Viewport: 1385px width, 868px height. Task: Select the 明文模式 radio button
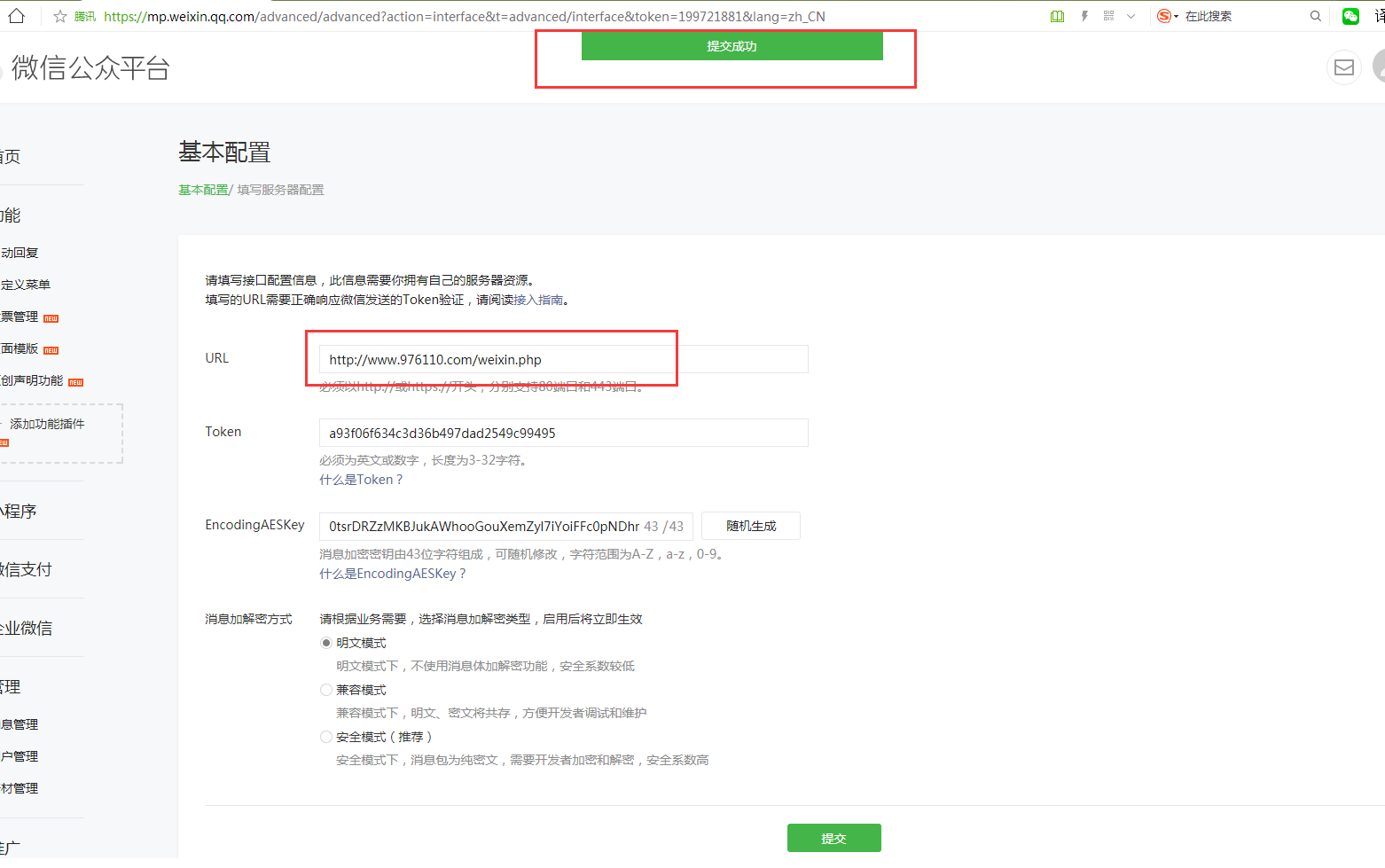coord(326,643)
